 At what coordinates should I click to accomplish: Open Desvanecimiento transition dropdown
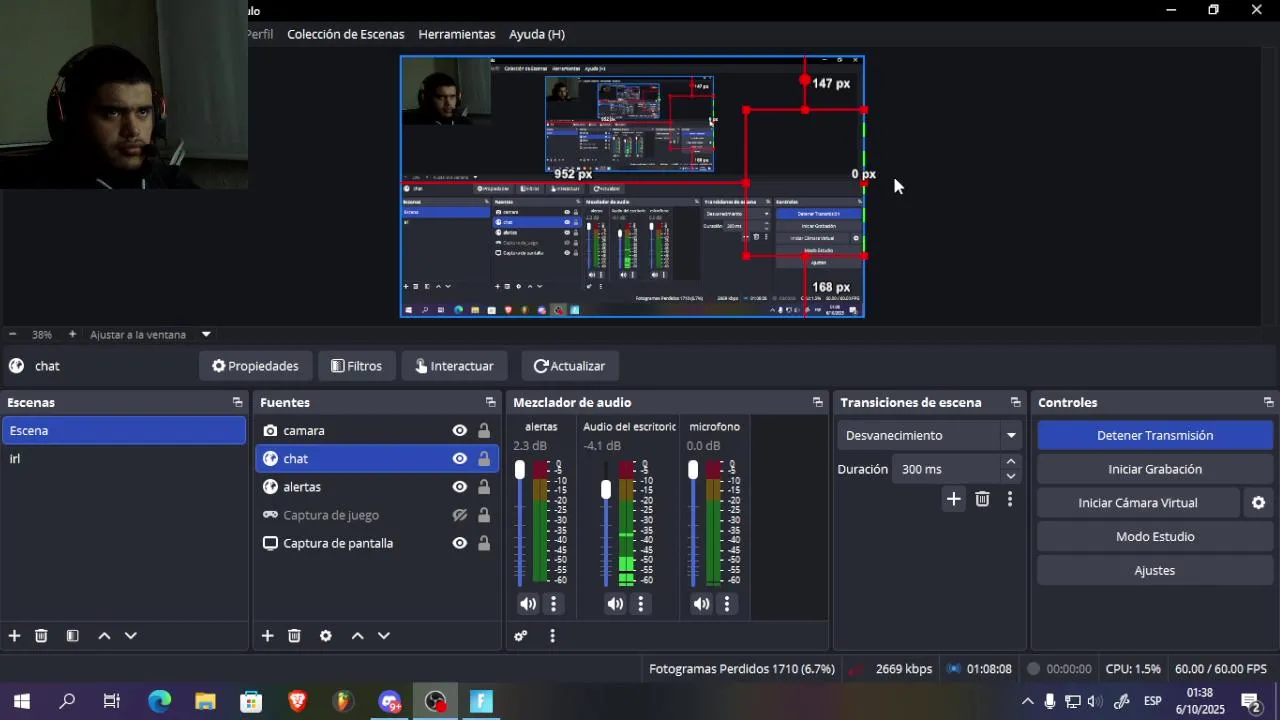[930, 435]
